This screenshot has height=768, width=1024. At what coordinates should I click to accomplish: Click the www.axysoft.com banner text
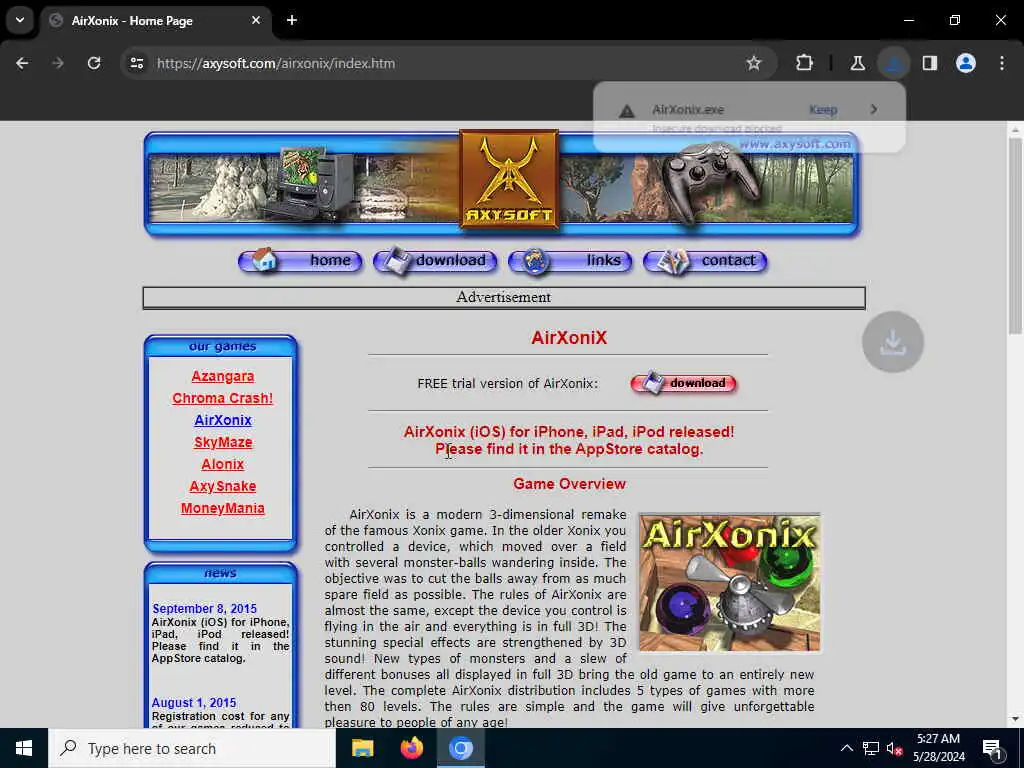coord(795,144)
